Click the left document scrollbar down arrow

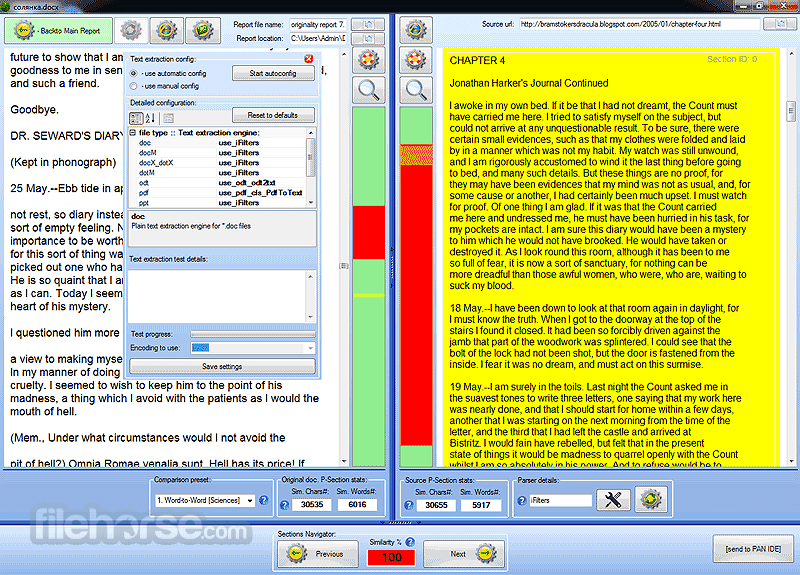344,461
